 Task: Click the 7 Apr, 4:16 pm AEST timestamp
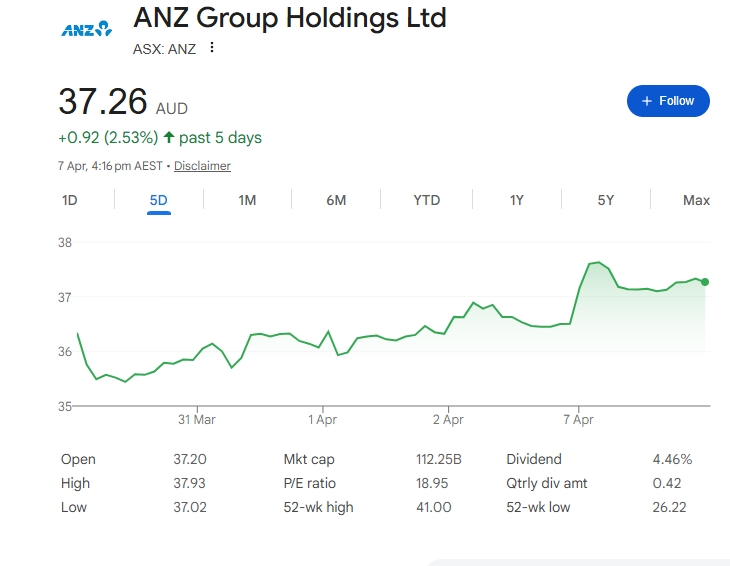pyautogui.click(x=110, y=166)
